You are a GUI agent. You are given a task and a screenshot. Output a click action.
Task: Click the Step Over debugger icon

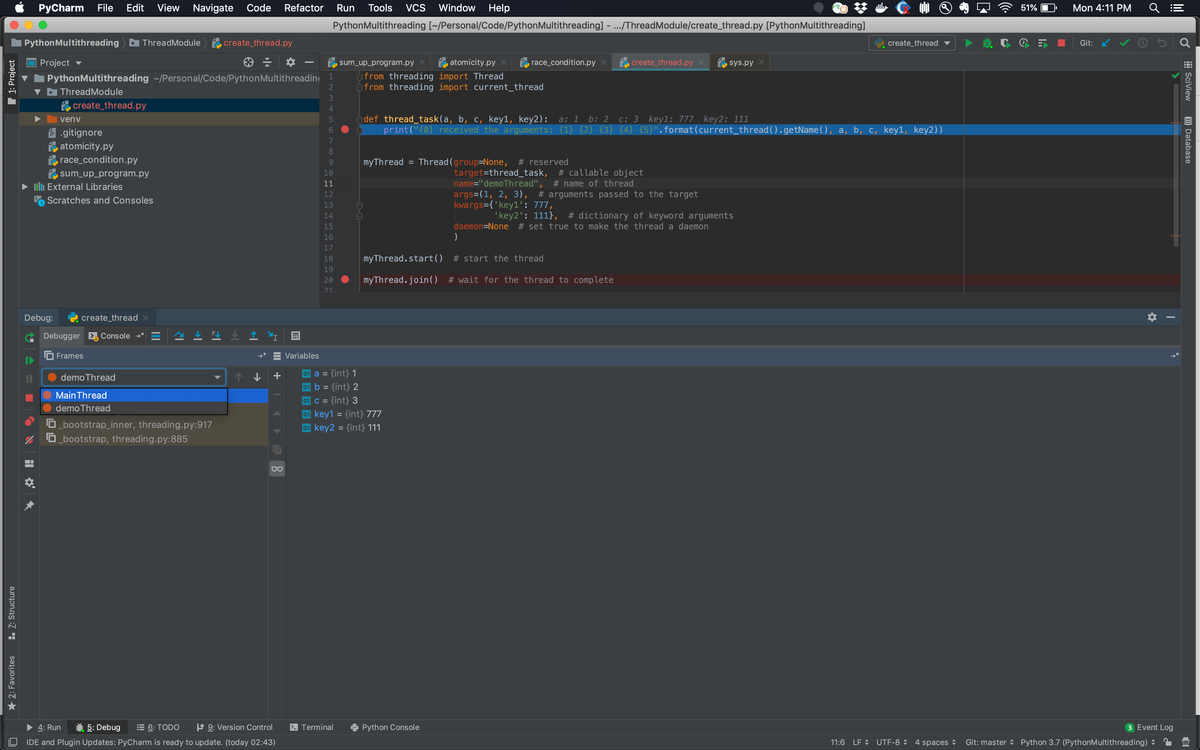pyautogui.click(x=179, y=336)
